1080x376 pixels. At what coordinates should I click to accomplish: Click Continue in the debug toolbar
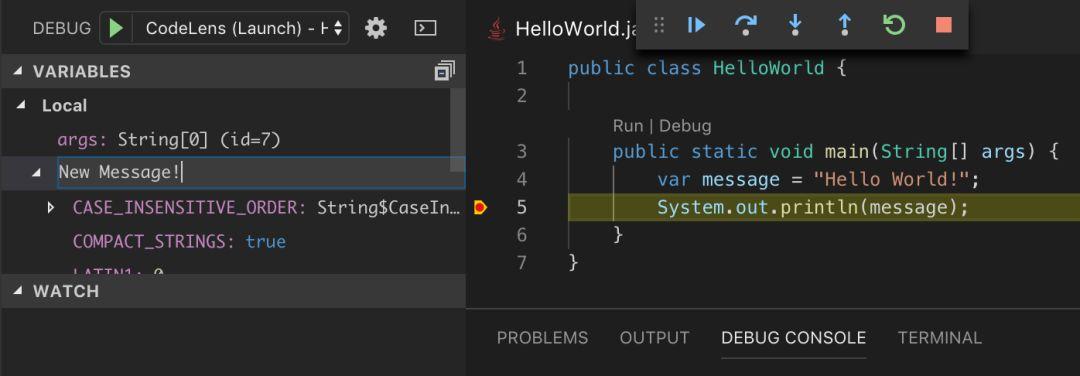pos(696,25)
